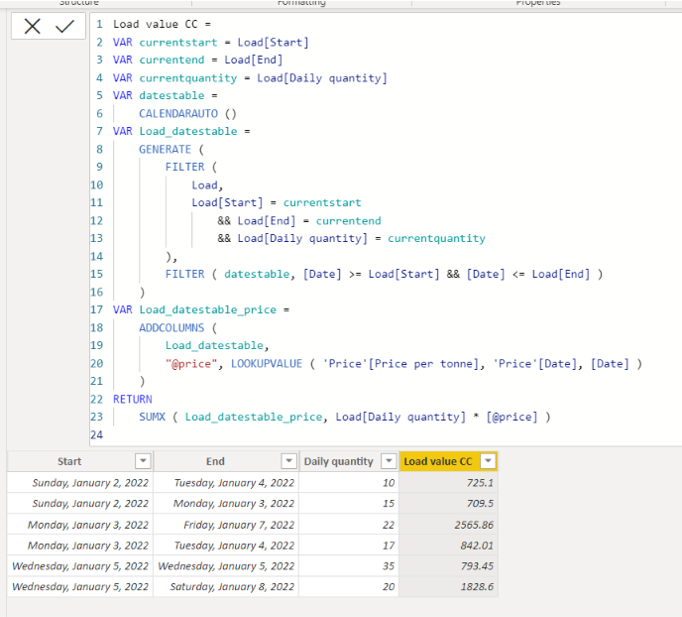Click the GENERATE function on line 8
Image resolution: width=682 pixels, height=617 pixels.
click(165, 149)
